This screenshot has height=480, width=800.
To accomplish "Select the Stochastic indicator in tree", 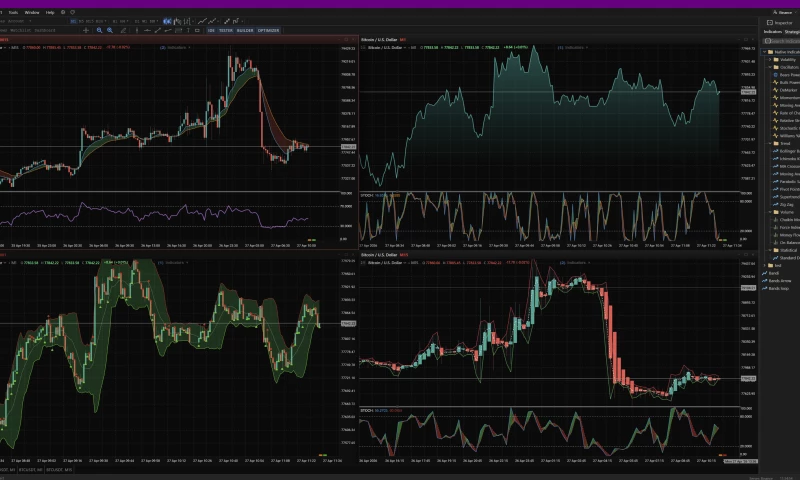I will [x=786, y=128].
